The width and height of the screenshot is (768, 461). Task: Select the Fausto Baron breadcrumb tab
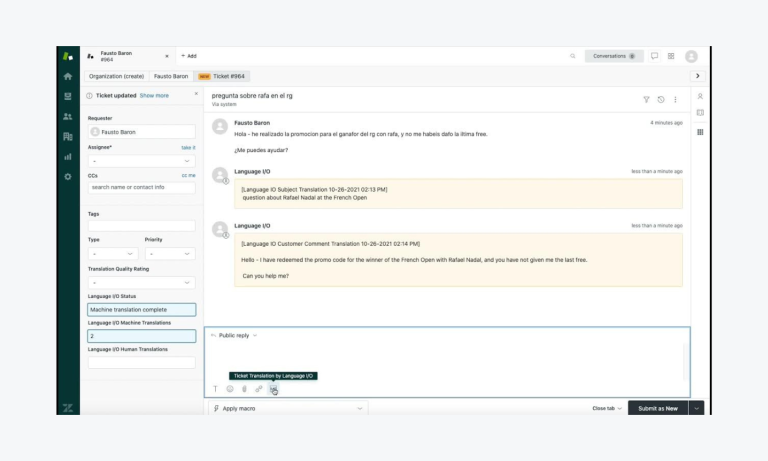(171, 76)
